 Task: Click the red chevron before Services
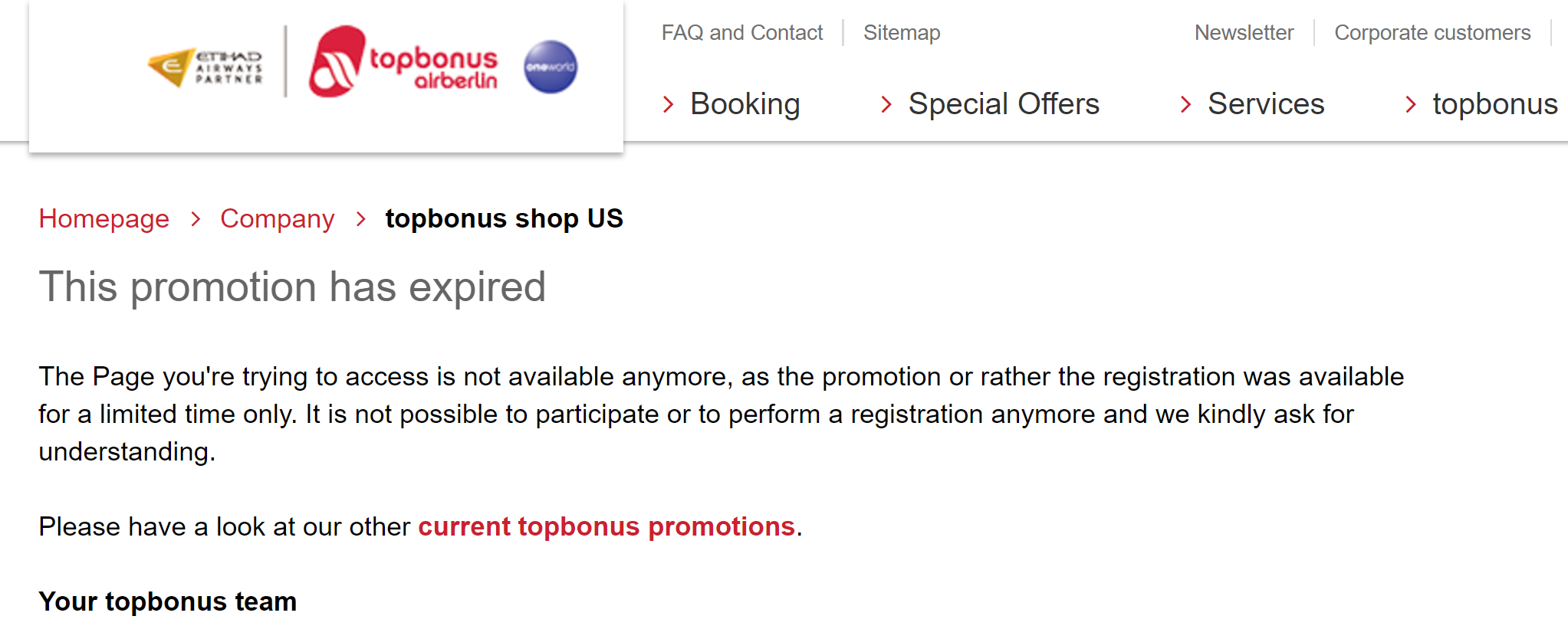tap(1185, 104)
